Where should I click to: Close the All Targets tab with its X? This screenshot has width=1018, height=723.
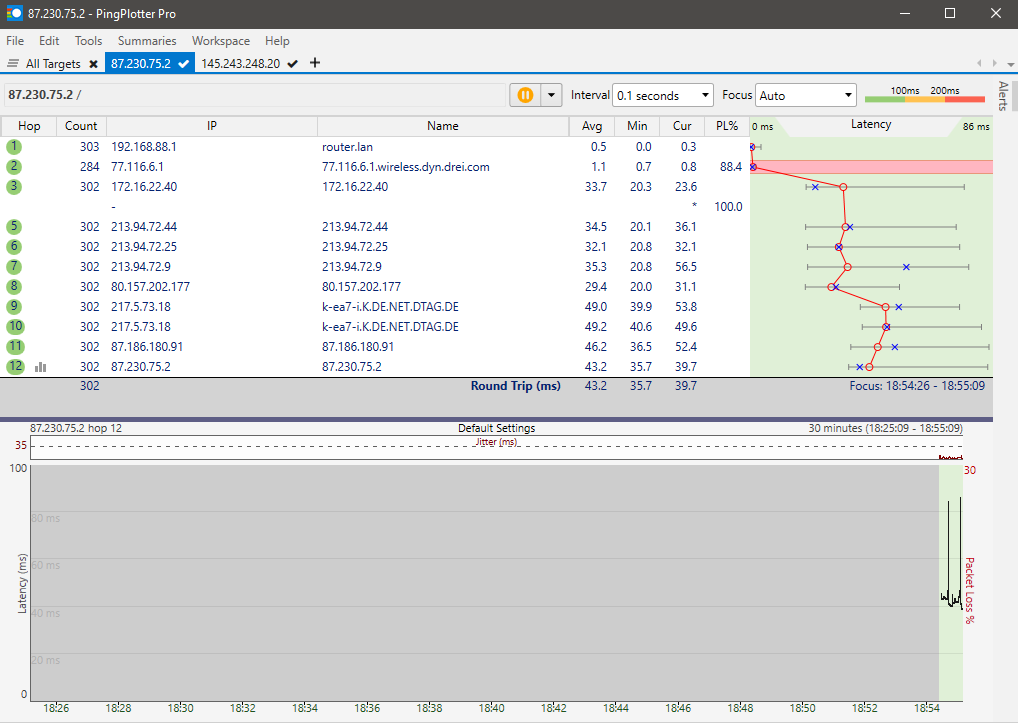(x=93, y=64)
